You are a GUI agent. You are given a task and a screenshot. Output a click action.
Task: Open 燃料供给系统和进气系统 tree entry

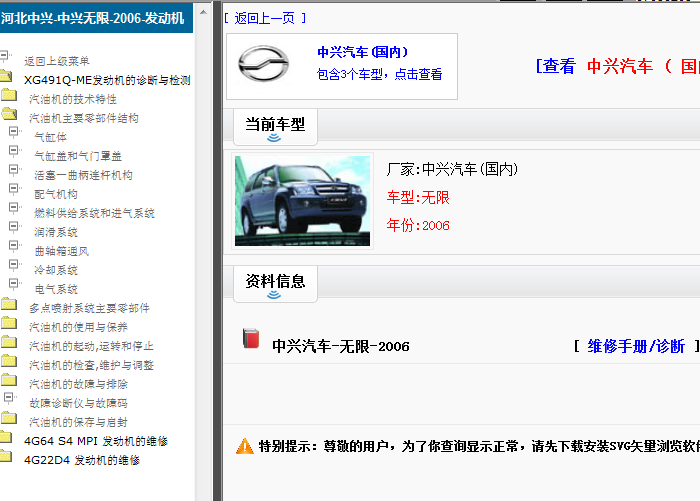[95, 213]
